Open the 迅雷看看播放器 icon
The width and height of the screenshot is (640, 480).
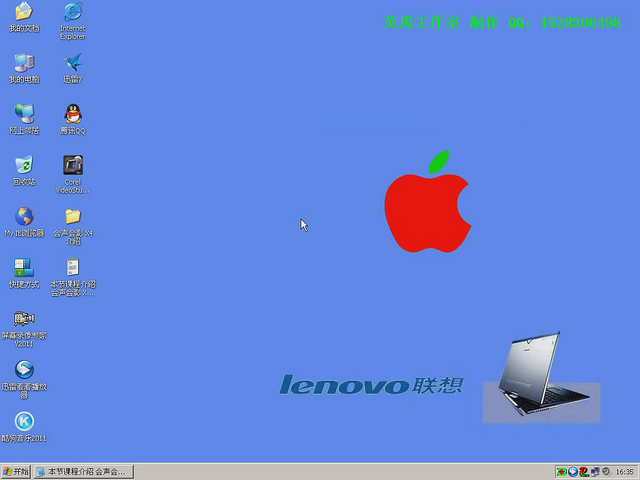pyautogui.click(x=24, y=380)
